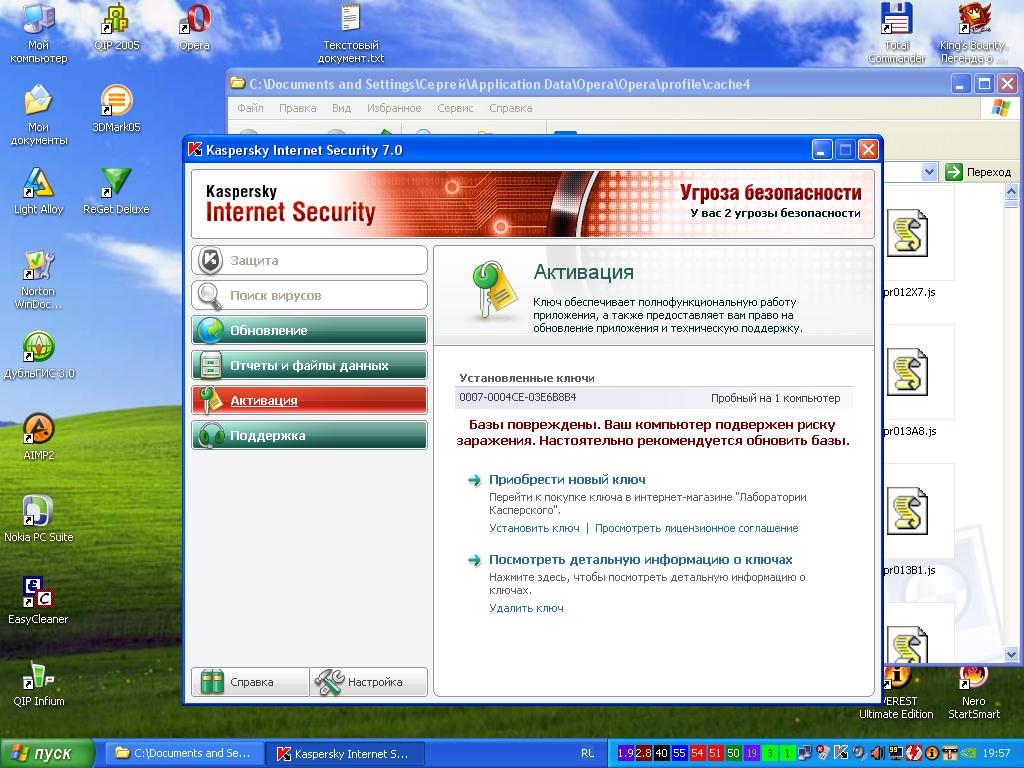
Task: Select Поиск вирусов in the sidebar
Action: tap(309, 296)
